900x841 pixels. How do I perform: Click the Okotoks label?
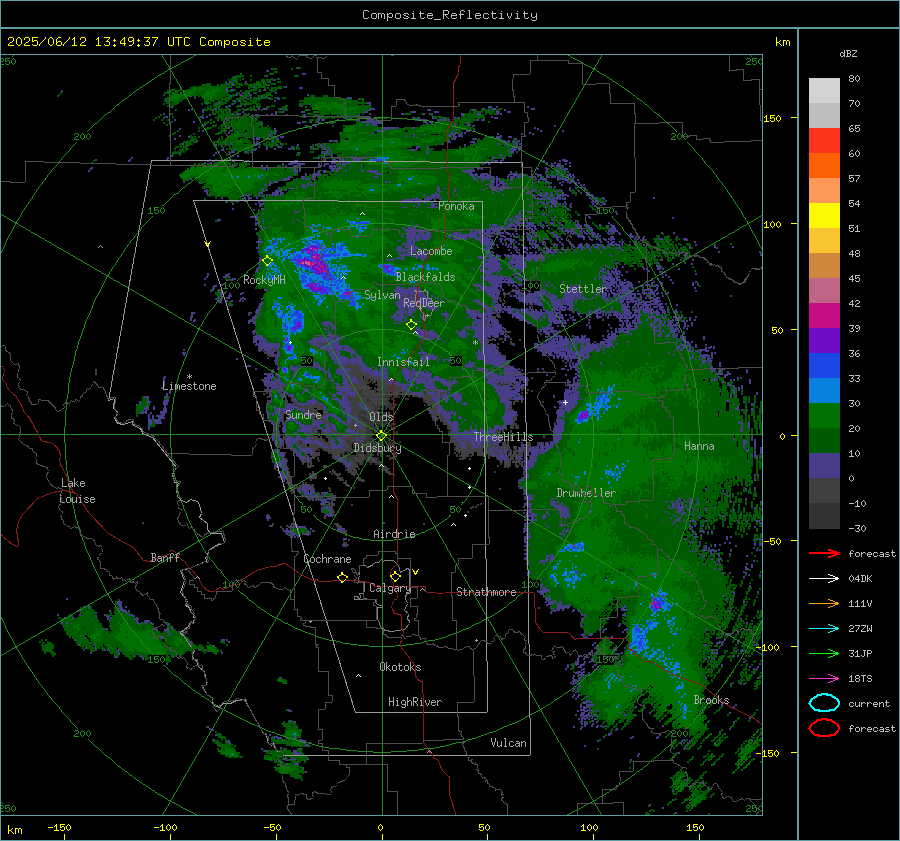coord(400,667)
